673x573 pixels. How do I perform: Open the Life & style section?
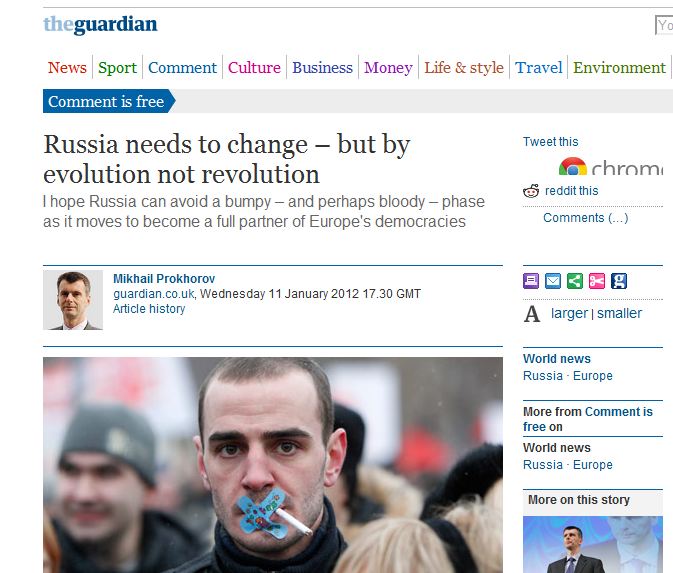[x=464, y=67]
